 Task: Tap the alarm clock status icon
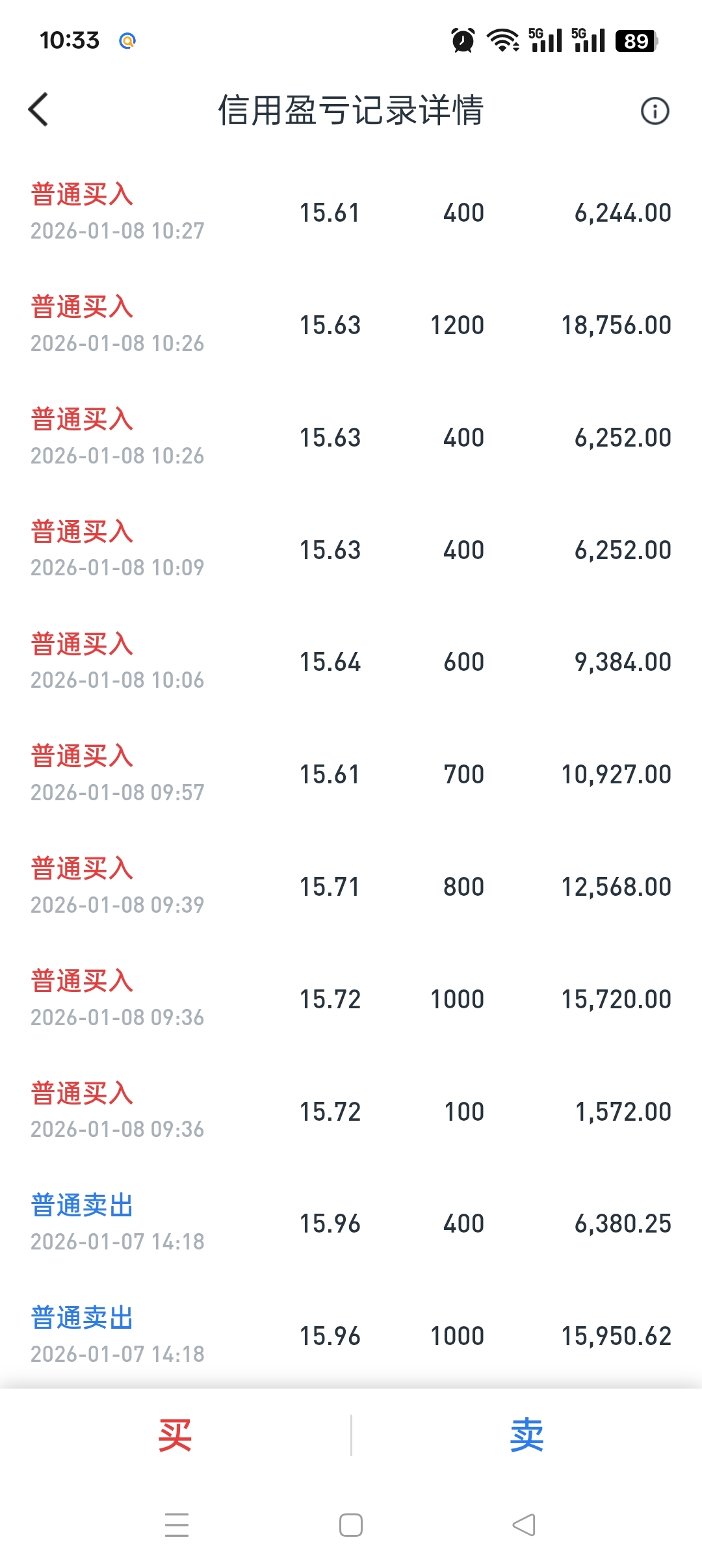[x=463, y=40]
